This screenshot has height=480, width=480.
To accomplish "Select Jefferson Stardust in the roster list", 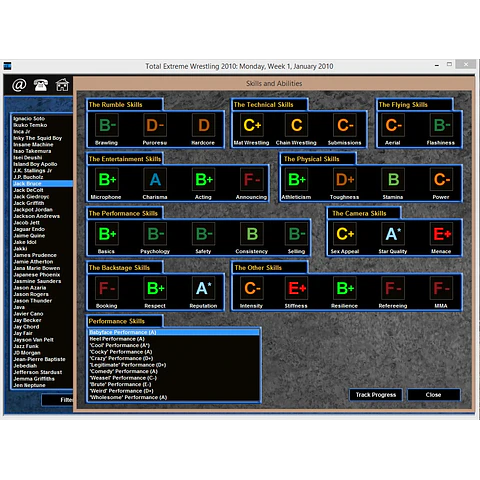I will [42, 372].
